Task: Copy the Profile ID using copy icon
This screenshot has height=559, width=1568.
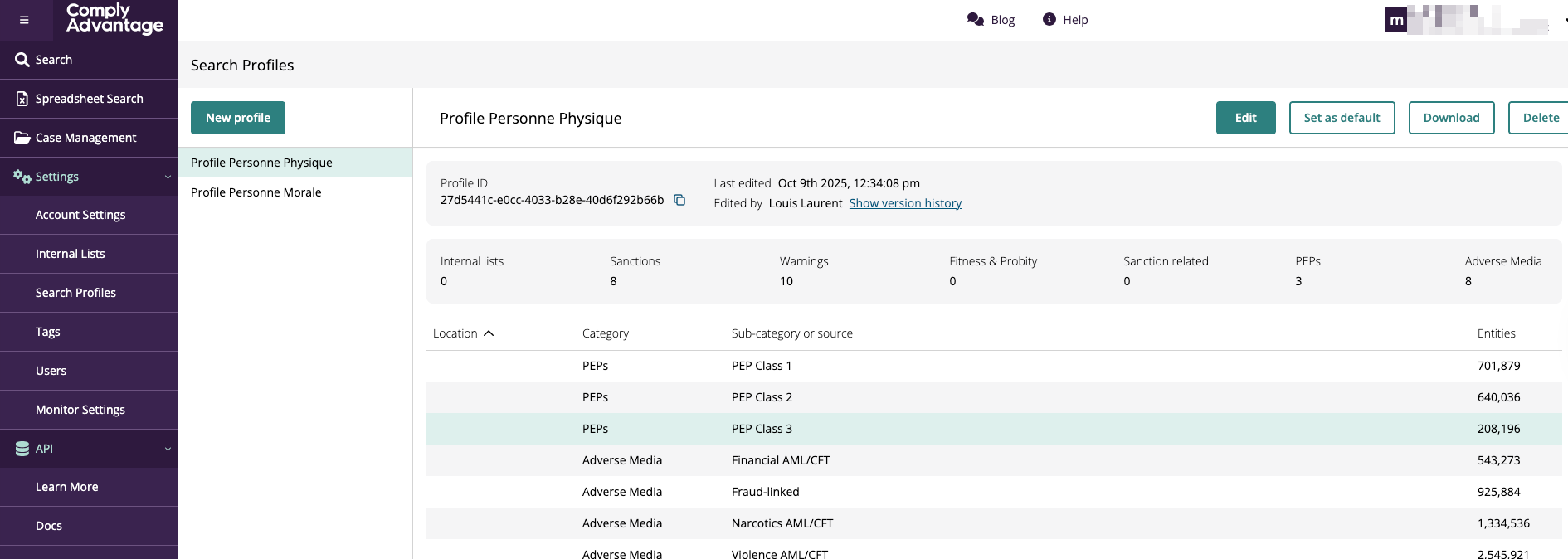Action: 679,200
